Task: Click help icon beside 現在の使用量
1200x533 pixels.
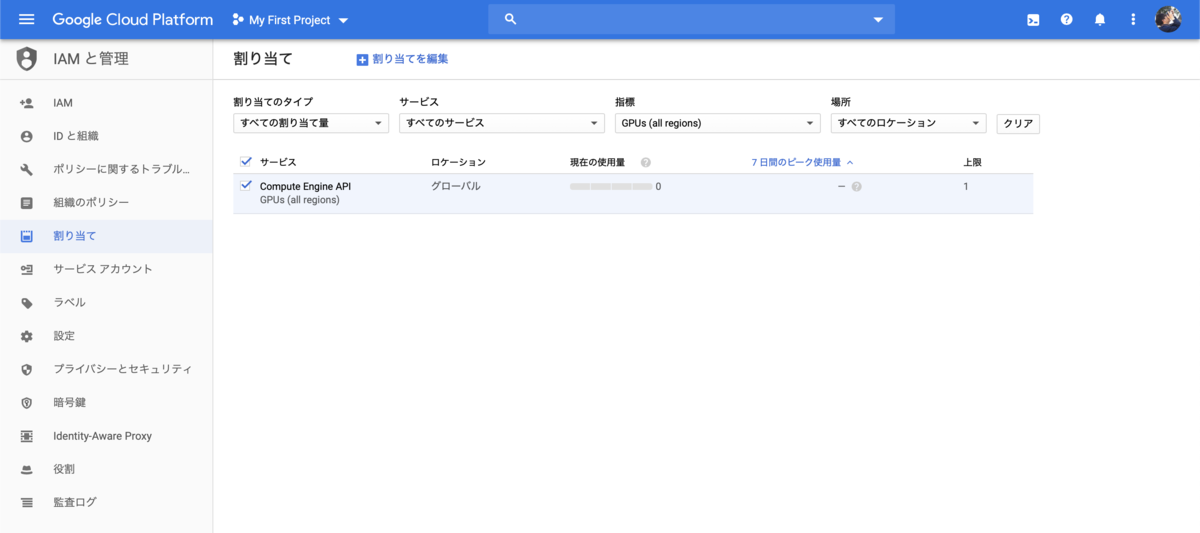Action: [646, 162]
